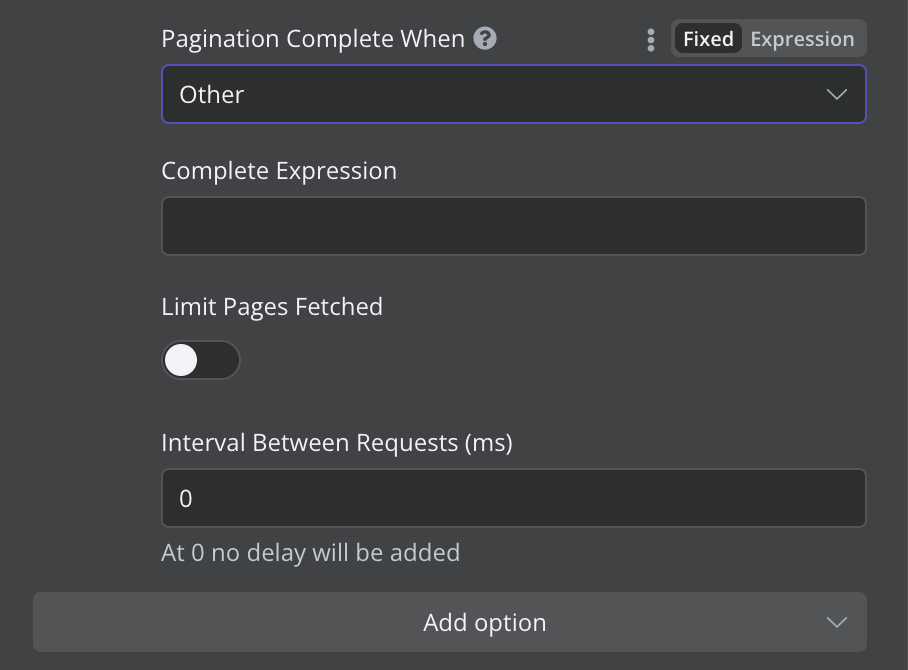The image size is (908, 670).
Task: Click the white knob of the Limit Pages toggle
Action: click(x=181, y=360)
